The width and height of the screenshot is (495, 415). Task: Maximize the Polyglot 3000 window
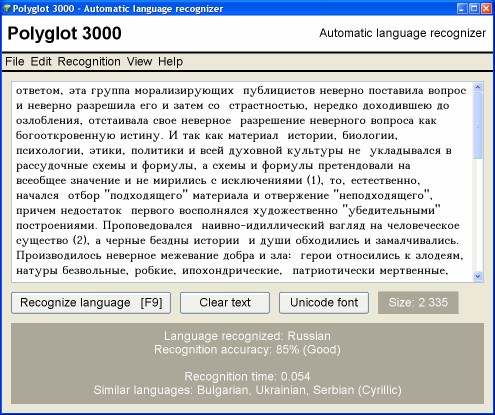(x=474, y=8)
